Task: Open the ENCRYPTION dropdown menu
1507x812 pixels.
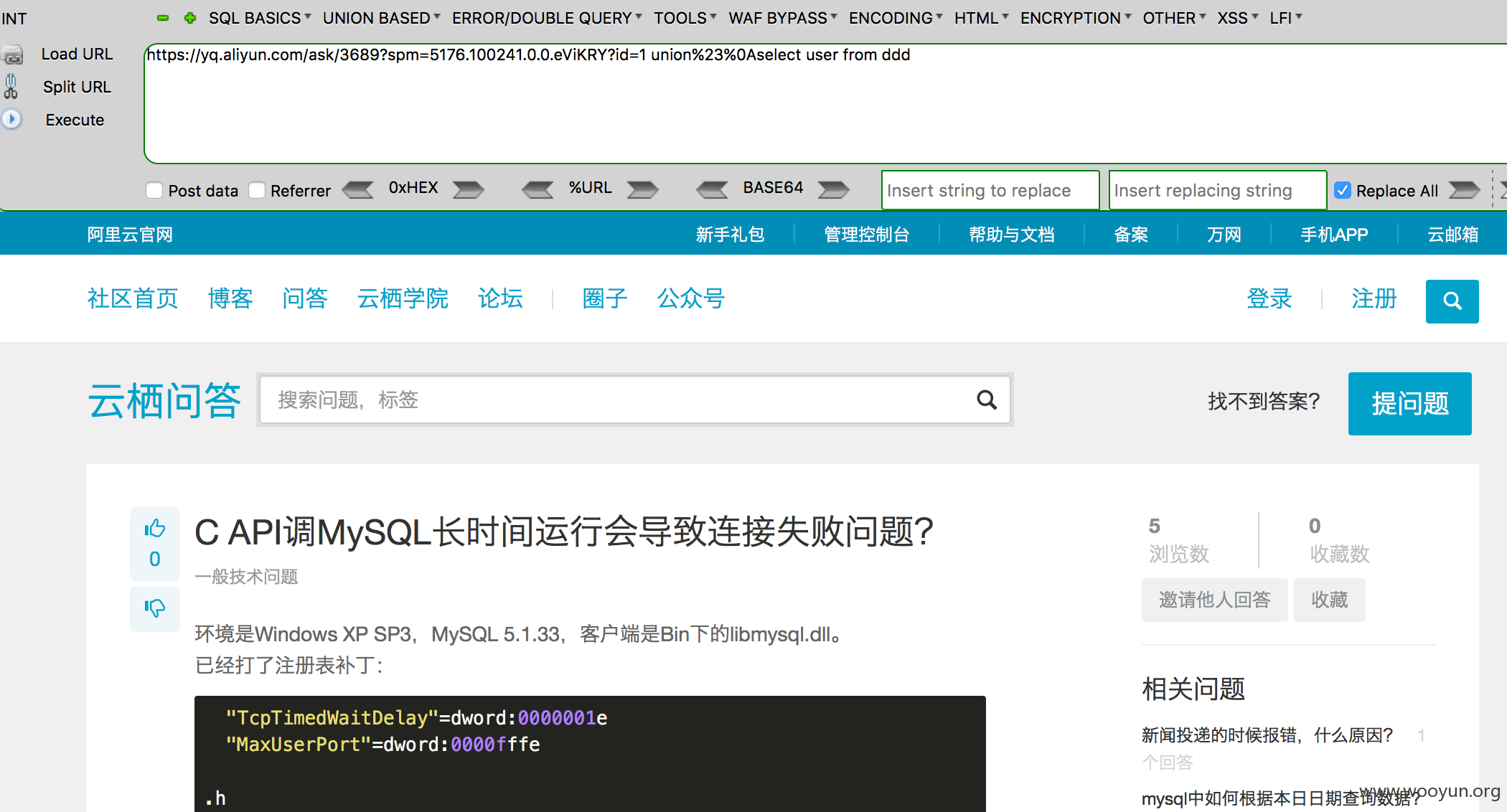Action: [1075, 18]
